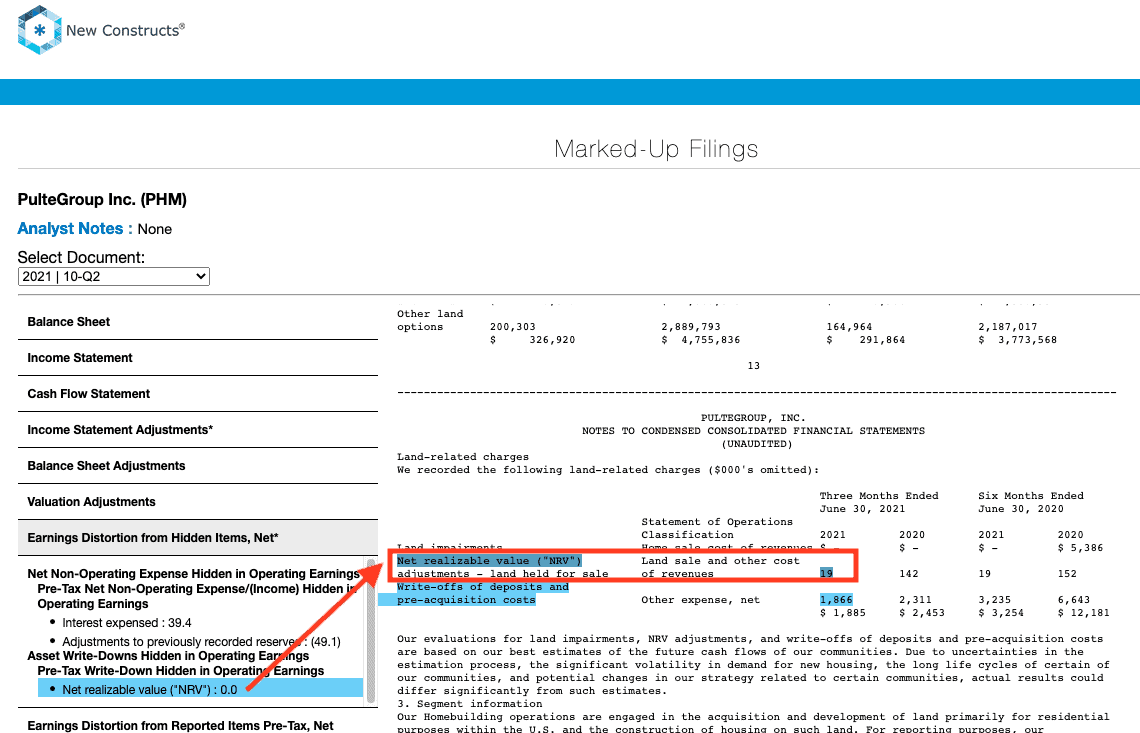This screenshot has width=1140, height=733.
Task: Click highlighted Net realizable value ("NRV") text
Action: point(489,560)
